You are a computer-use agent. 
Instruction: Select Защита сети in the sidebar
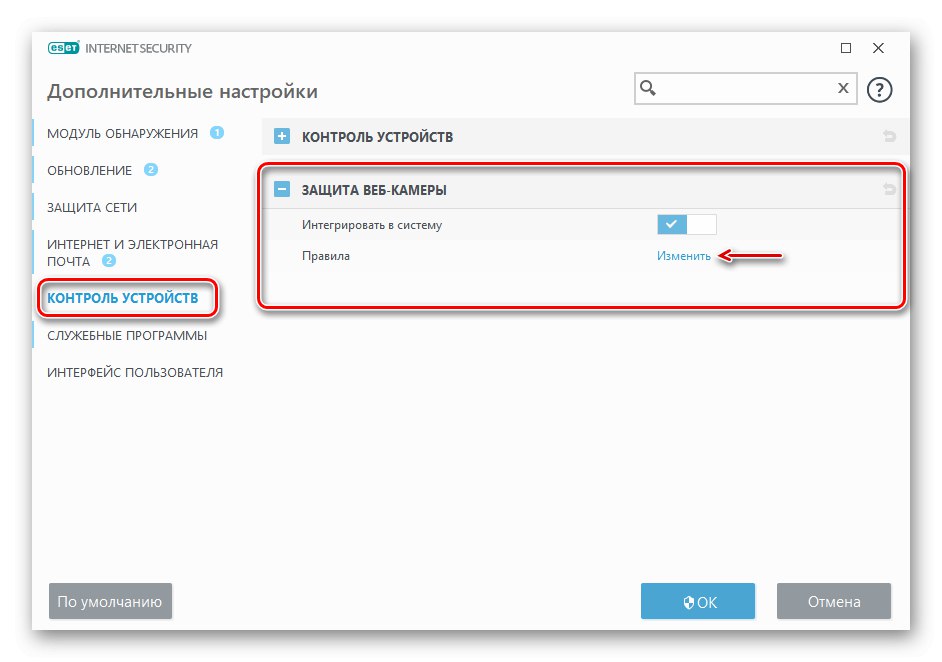92,207
